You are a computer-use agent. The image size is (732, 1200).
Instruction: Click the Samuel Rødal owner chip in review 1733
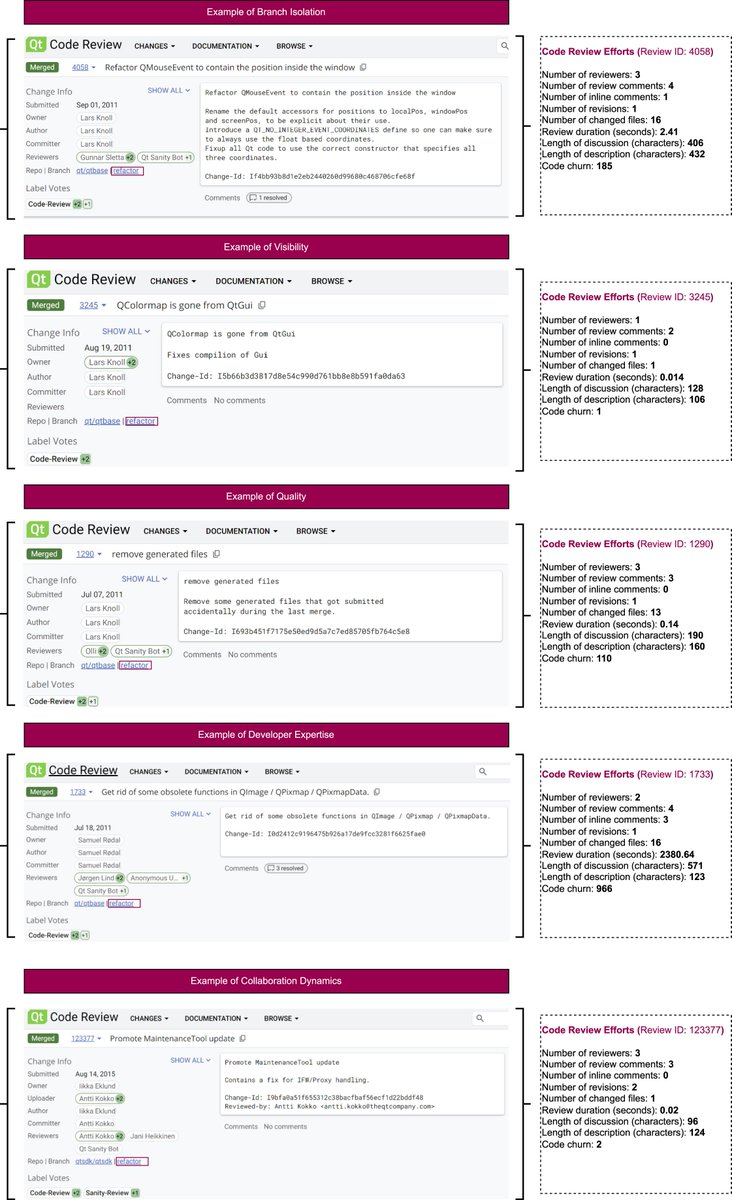99,840
